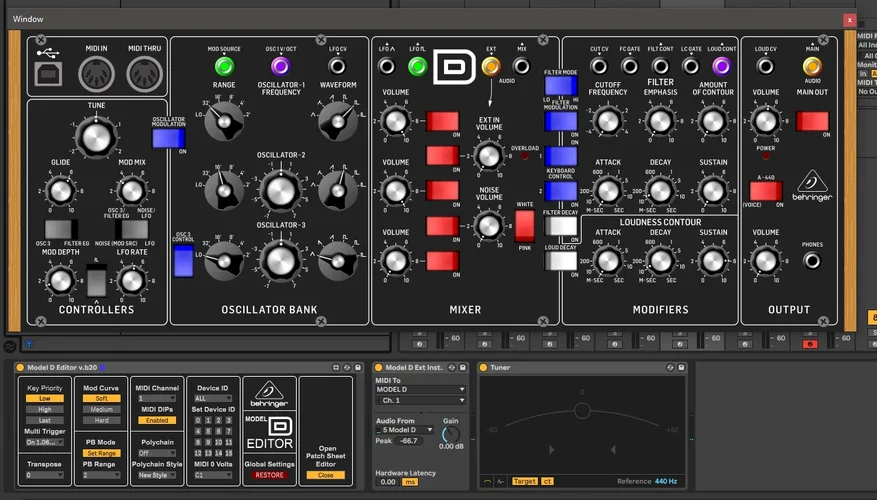Click the save preset icon on Tuner device
877x500 pixels.
[681, 367]
